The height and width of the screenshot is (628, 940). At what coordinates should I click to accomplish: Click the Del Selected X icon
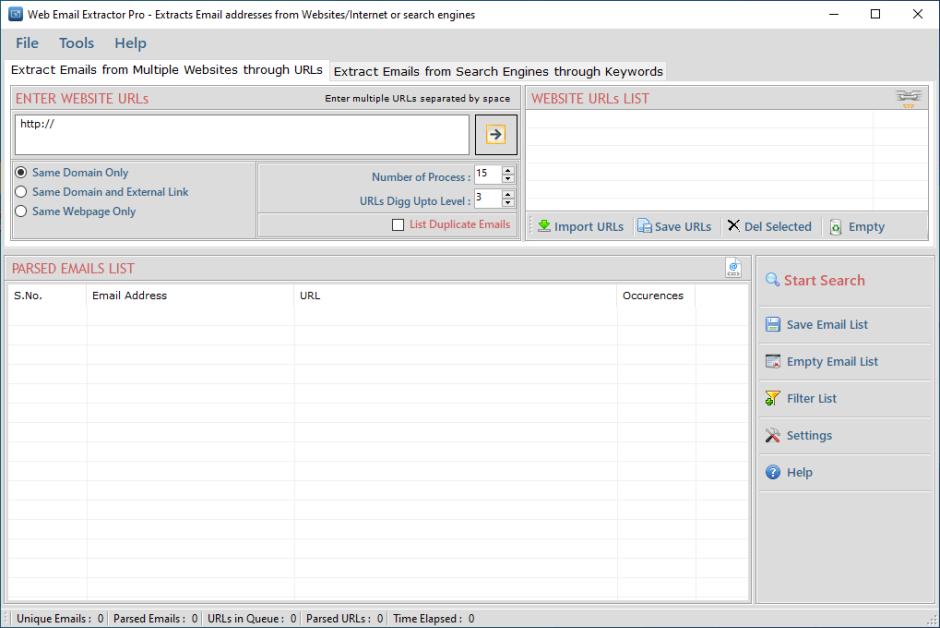pyautogui.click(x=733, y=225)
